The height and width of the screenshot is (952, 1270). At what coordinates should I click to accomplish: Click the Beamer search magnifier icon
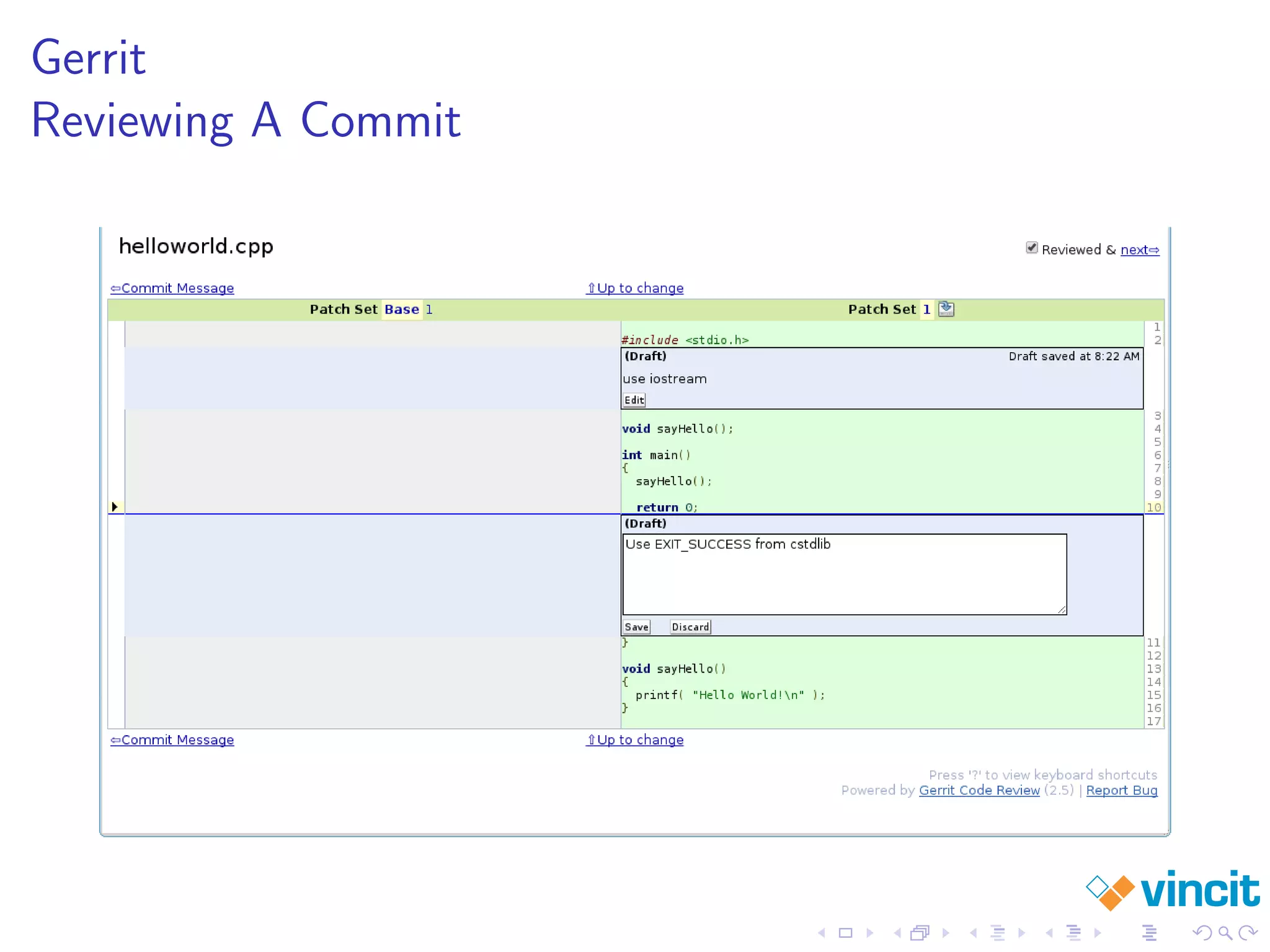click(x=1225, y=933)
